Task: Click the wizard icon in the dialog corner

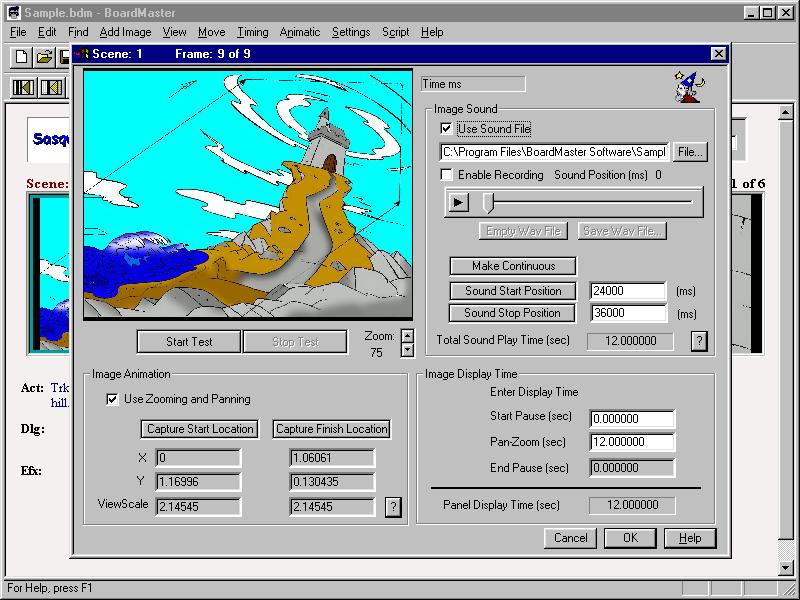Action: pyautogui.click(x=686, y=85)
